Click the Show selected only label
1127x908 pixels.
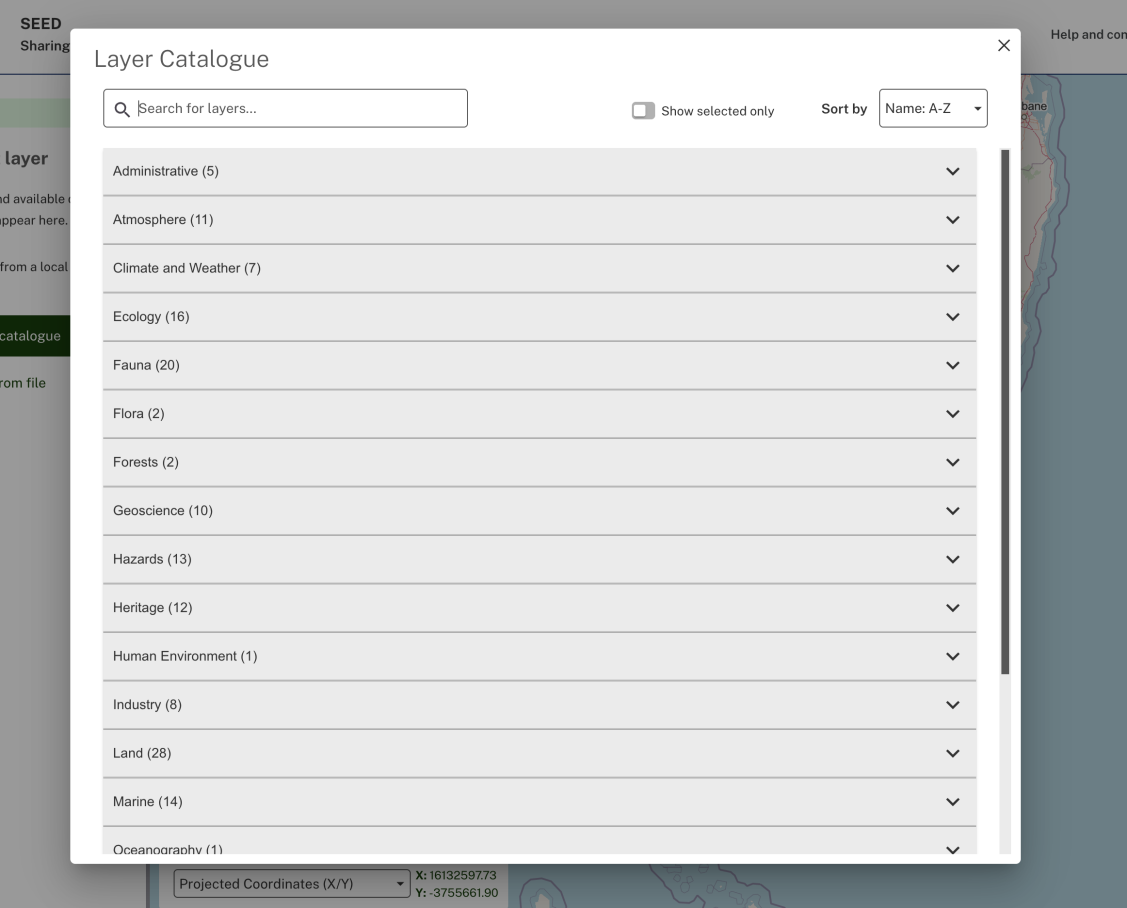click(x=718, y=111)
